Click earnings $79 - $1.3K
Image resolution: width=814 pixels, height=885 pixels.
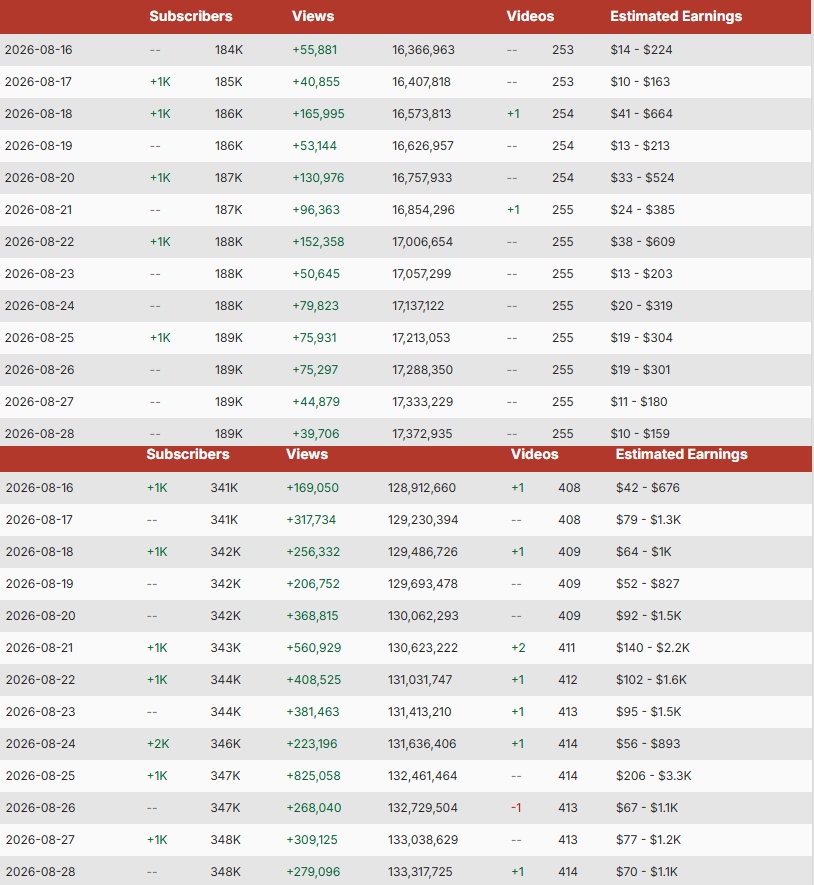point(648,520)
